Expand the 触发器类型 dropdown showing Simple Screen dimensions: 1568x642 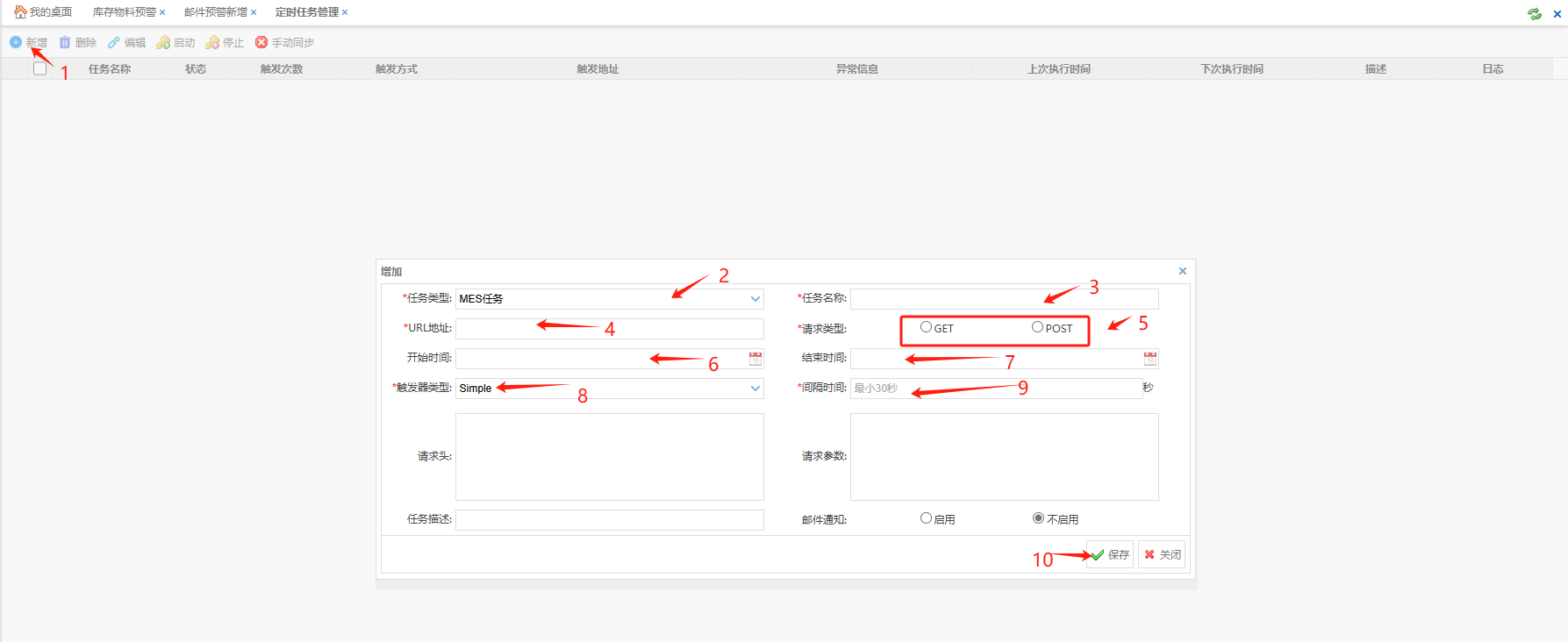point(755,389)
